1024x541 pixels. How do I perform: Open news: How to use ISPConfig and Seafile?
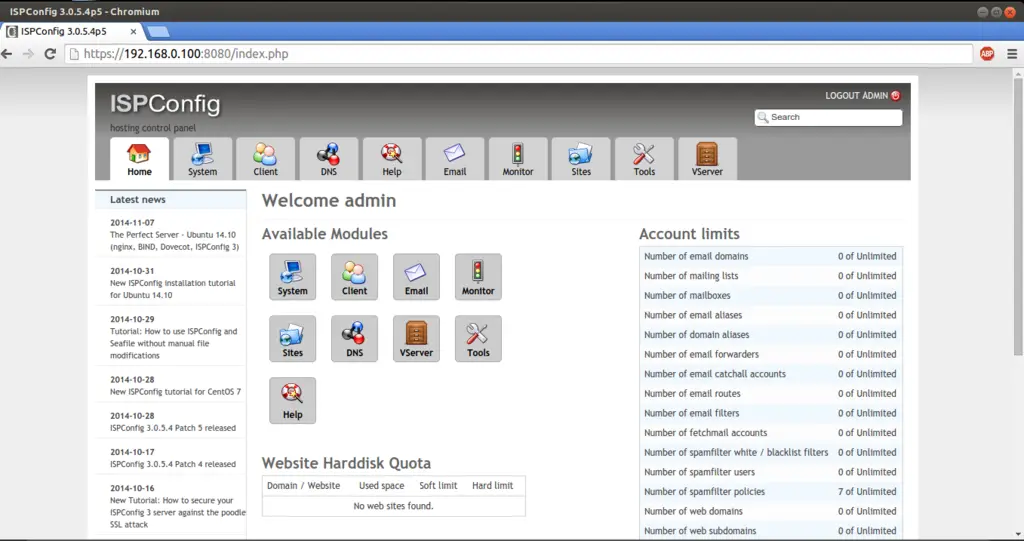(174, 343)
